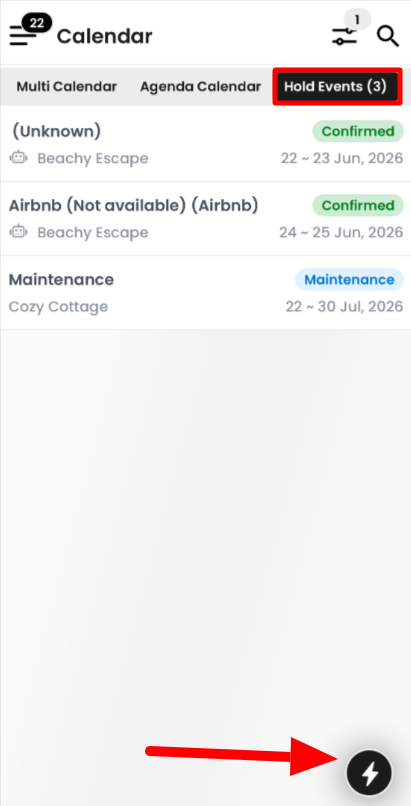The width and height of the screenshot is (411, 806).
Task: Click robot icon beside Airbnb event listing
Action: [18, 232]
